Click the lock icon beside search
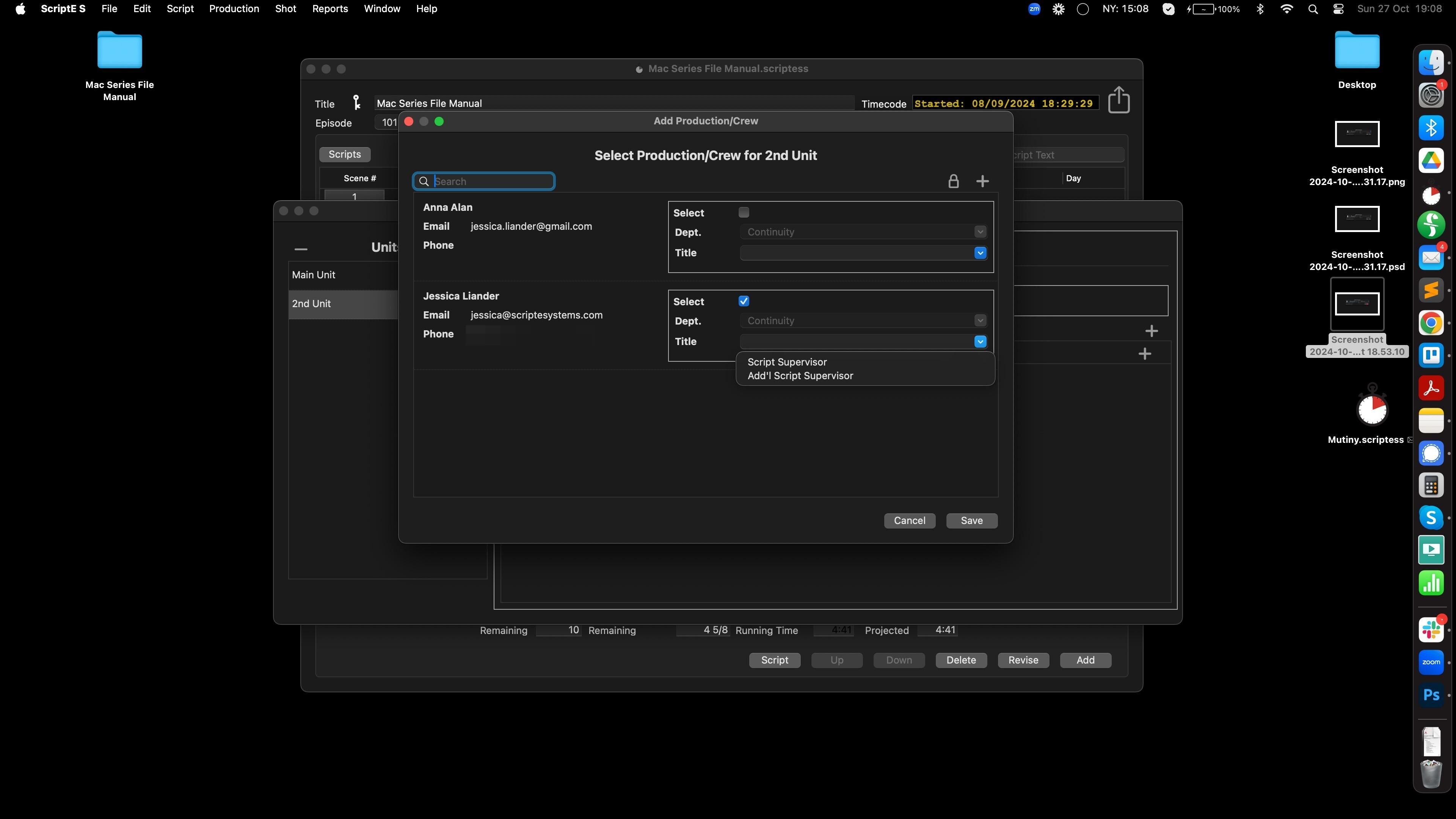1456x819 pixels. click(x=953, y=182)
